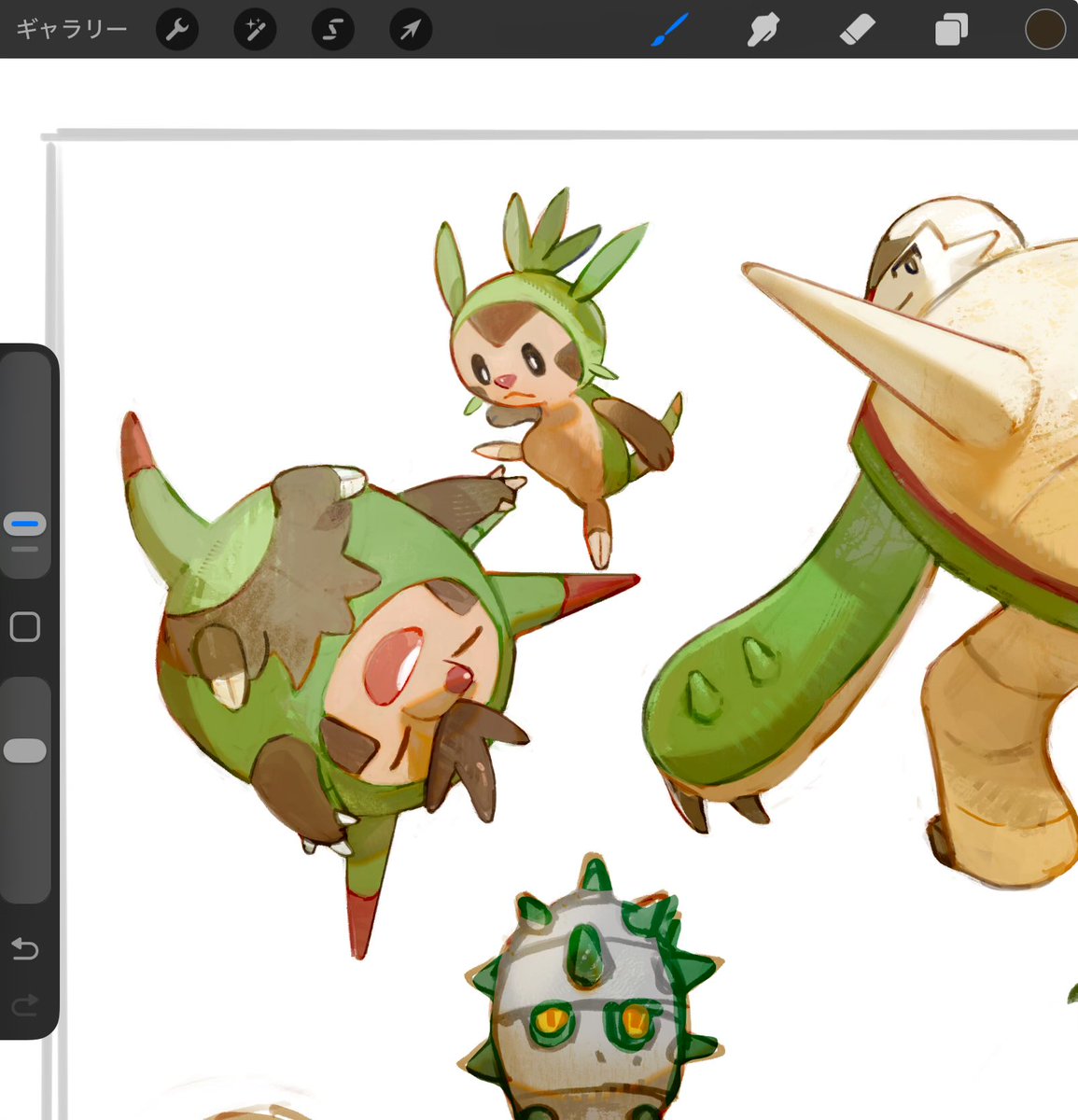Open the Layers panel
Viewport: 1078px width, 1120px height.
951,30
